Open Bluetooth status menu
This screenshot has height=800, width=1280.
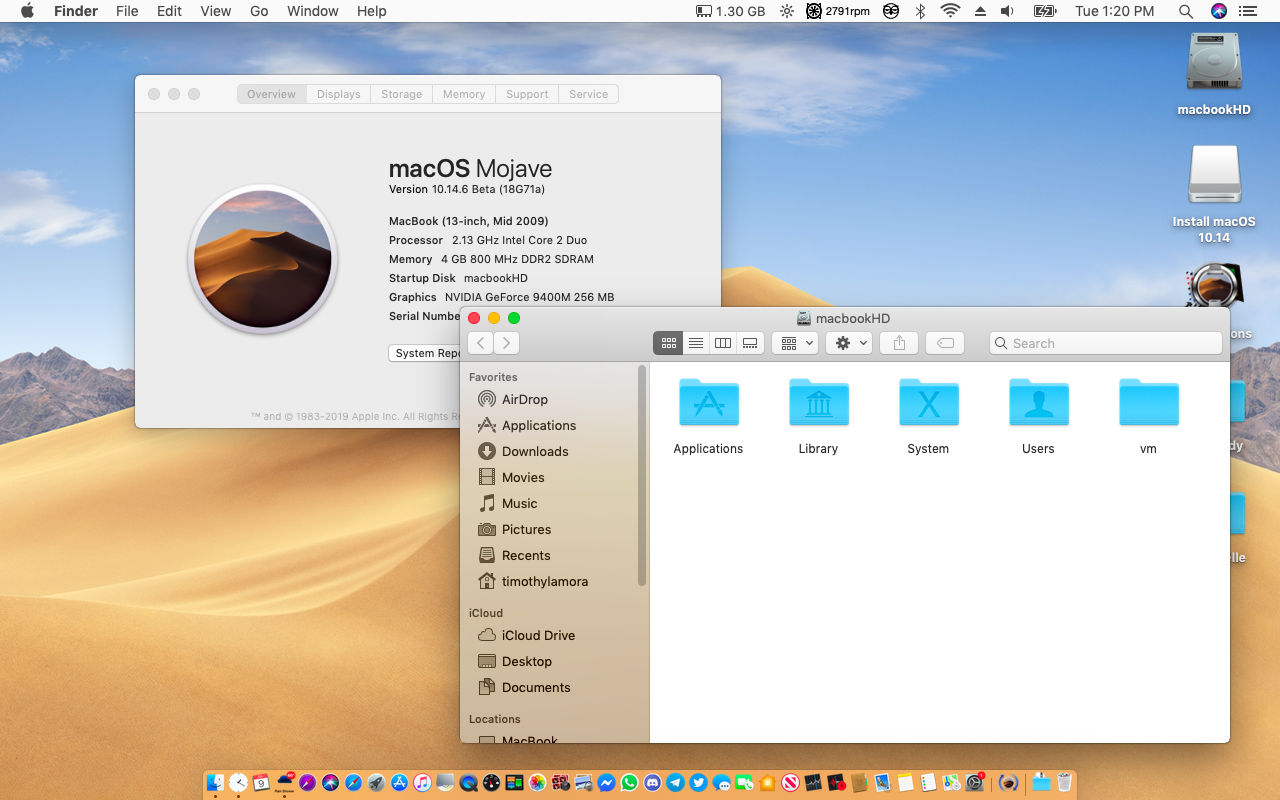click(920, 11)
